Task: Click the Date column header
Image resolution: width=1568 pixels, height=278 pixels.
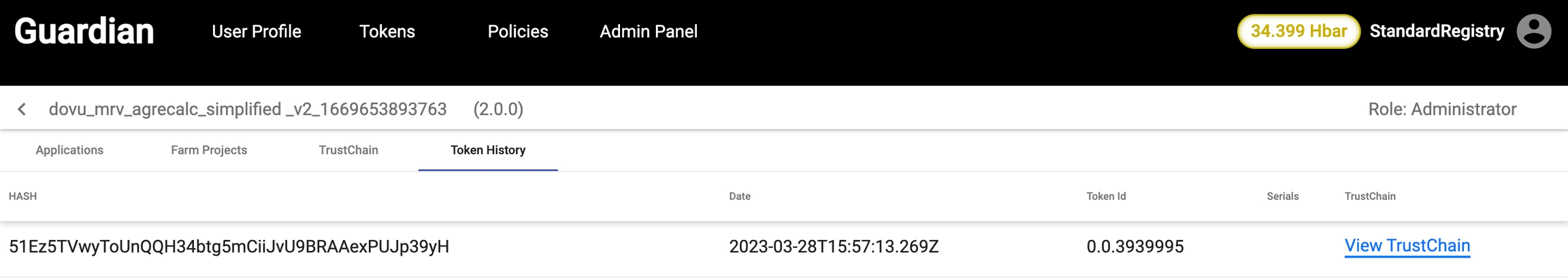Action: click(740, 196)
